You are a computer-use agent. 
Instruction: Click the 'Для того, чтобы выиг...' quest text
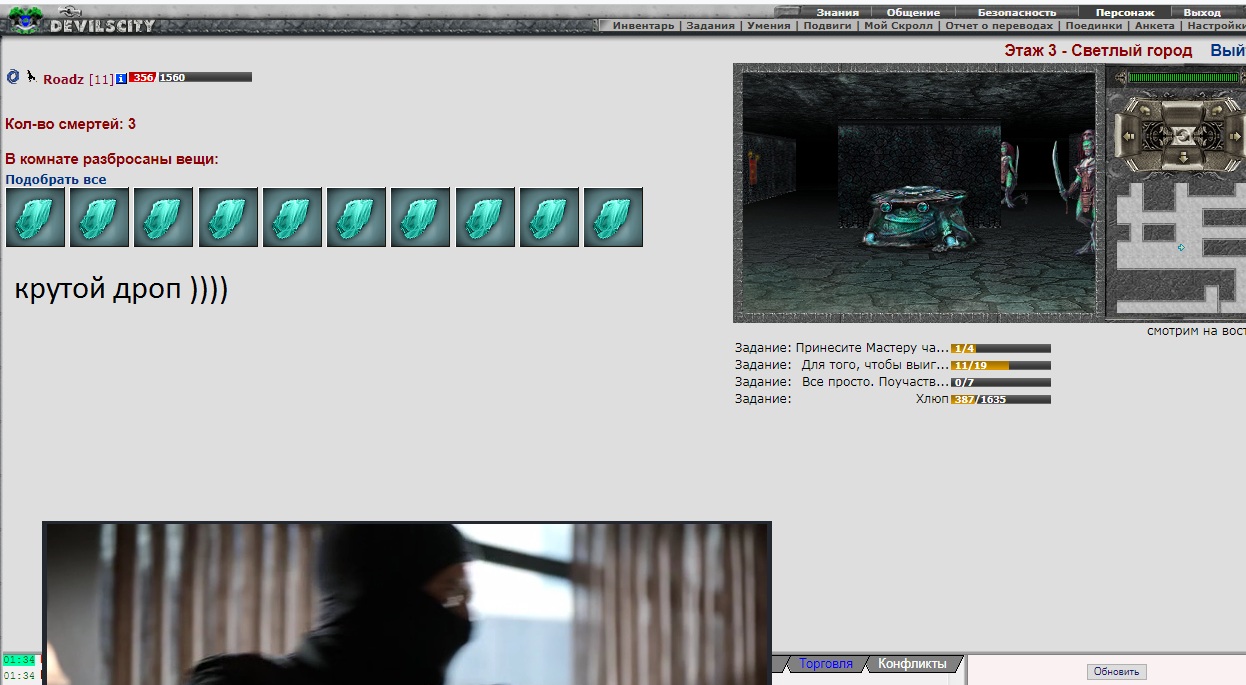click(874, 365)
